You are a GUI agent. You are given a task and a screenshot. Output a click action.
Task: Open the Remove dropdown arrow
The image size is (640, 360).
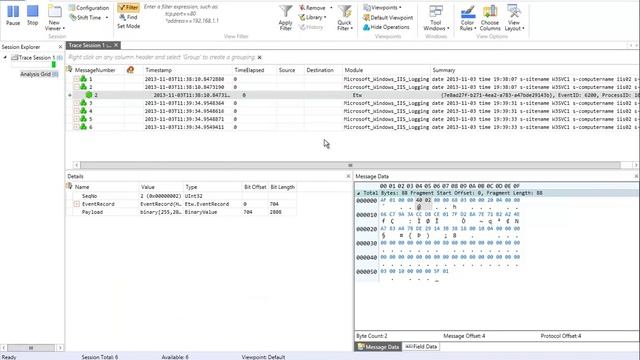pyautogui.click(x=331, y=8)
